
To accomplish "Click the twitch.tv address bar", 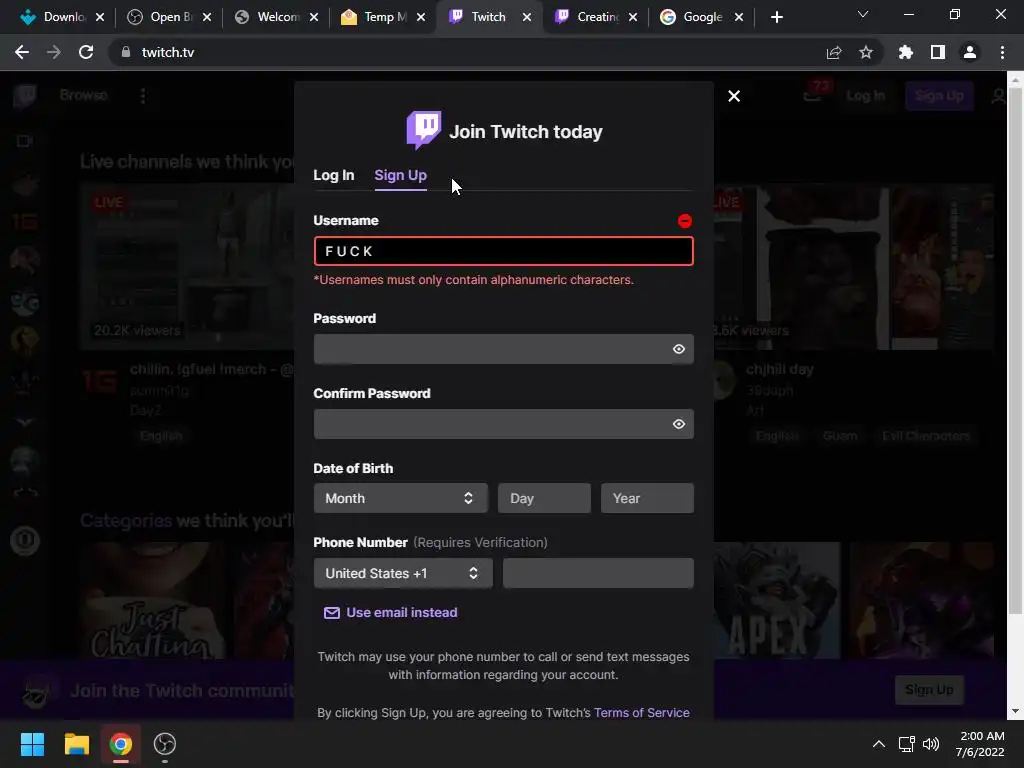I will click(x=470, y=52).
